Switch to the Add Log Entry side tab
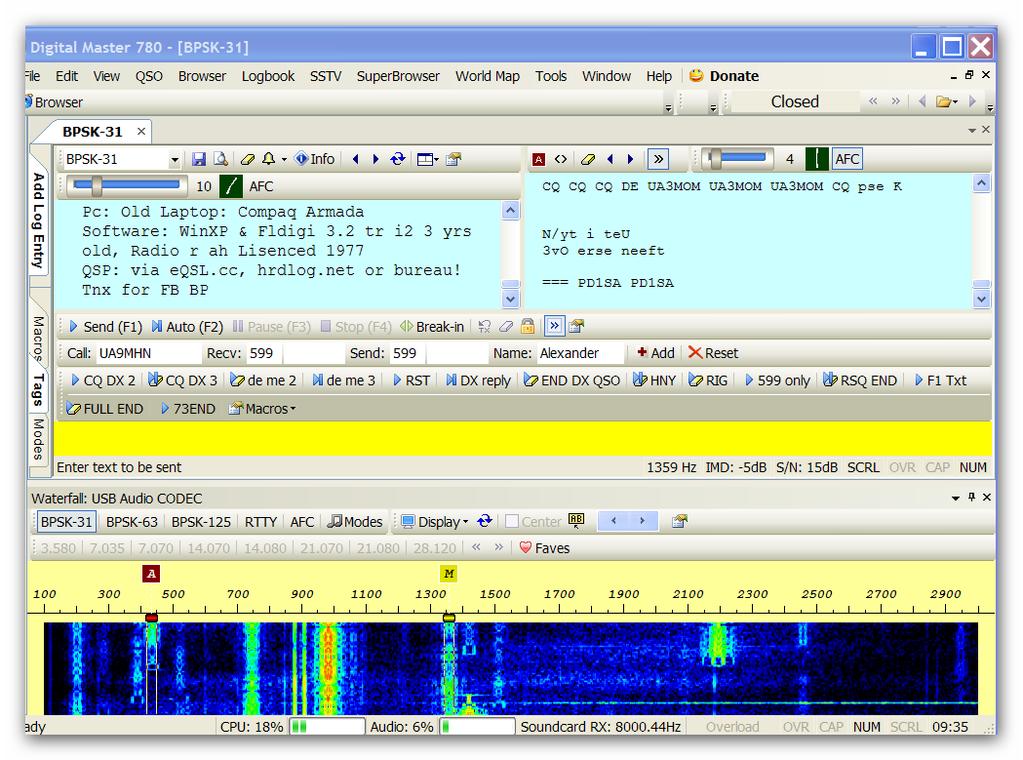1023x760 pixels. tap(39, 220)
